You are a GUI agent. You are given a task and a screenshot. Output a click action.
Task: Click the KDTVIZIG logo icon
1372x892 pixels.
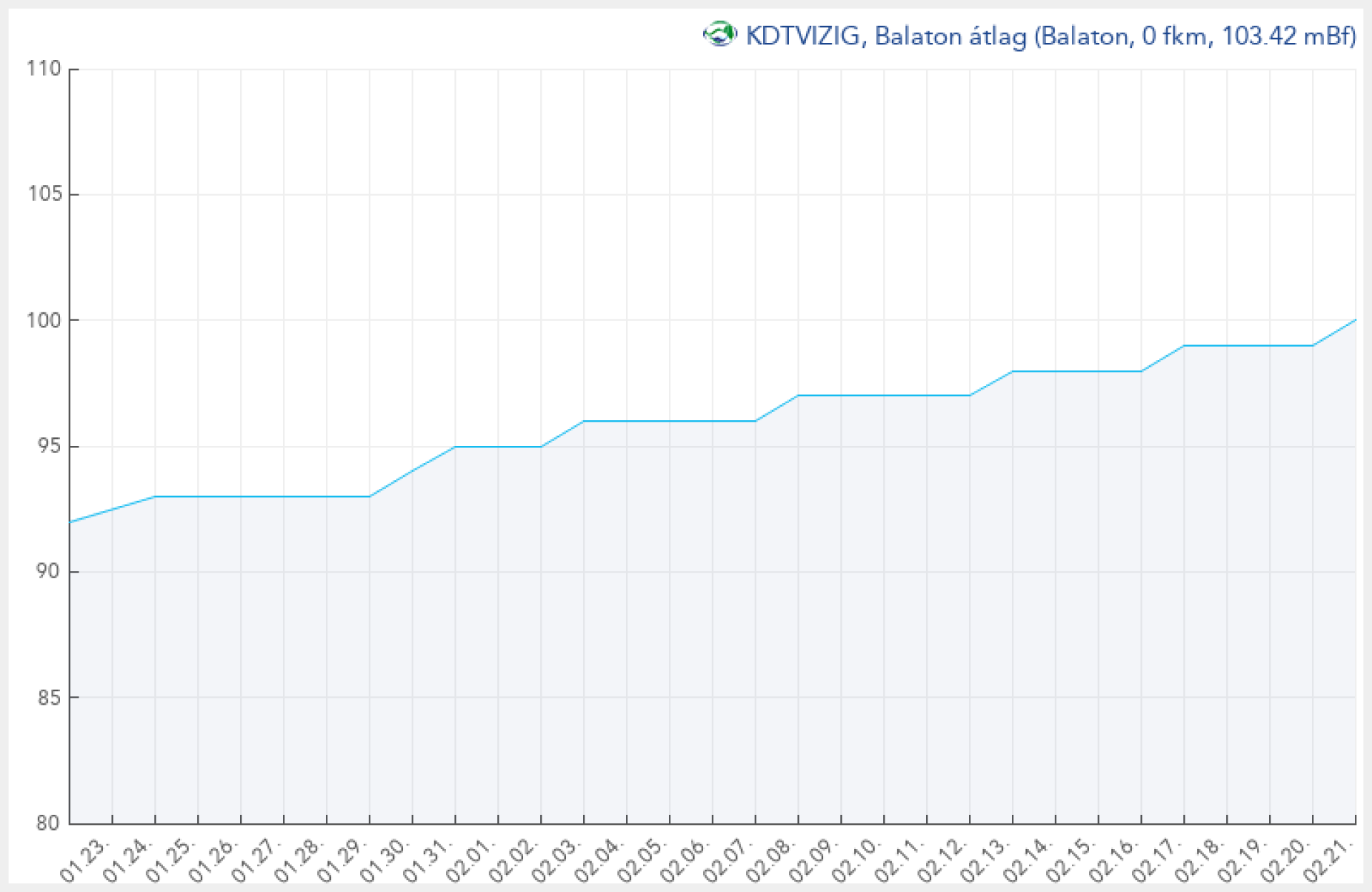[719, 34]
